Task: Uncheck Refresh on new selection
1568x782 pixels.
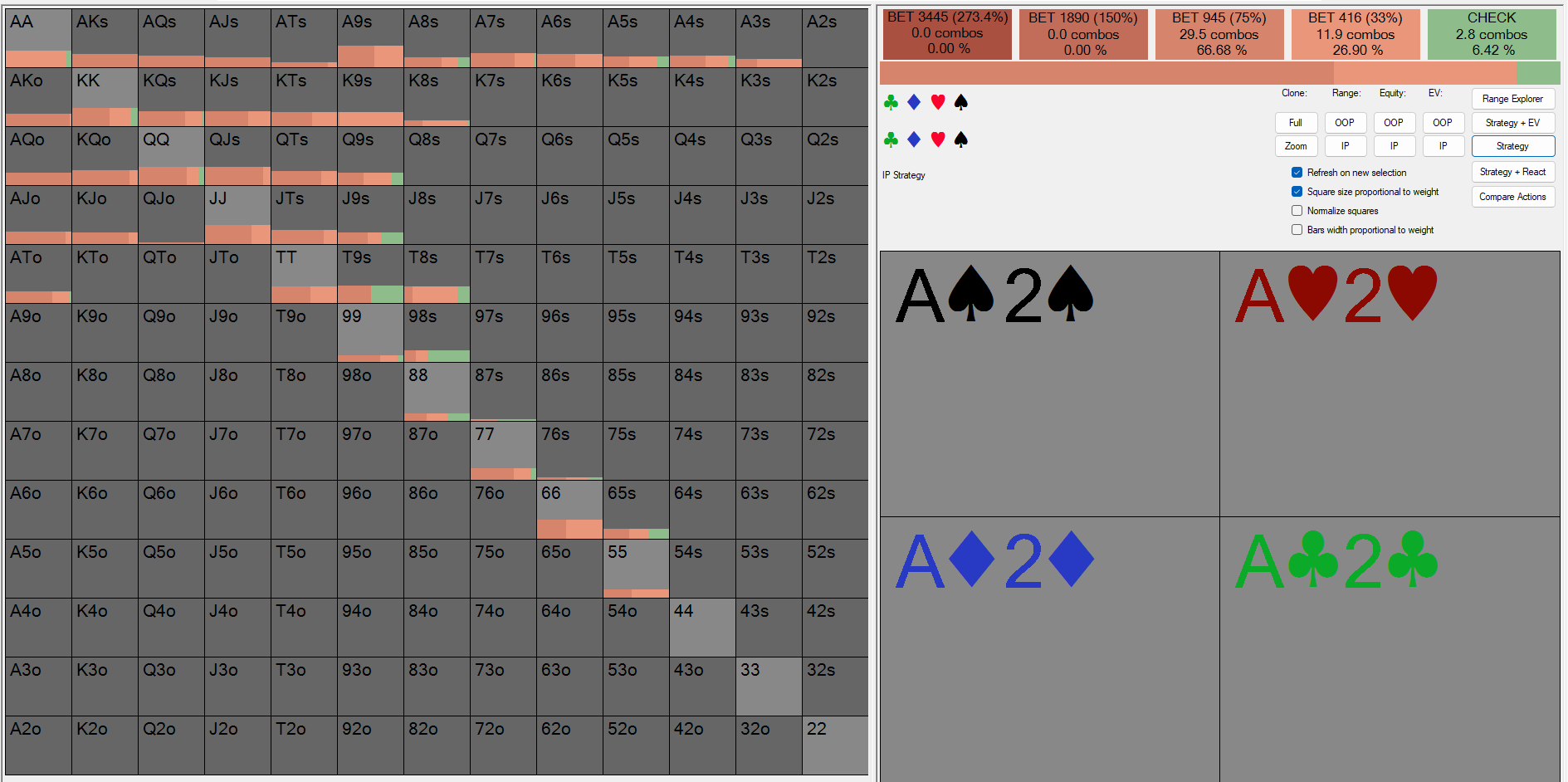Action: 1297,173
